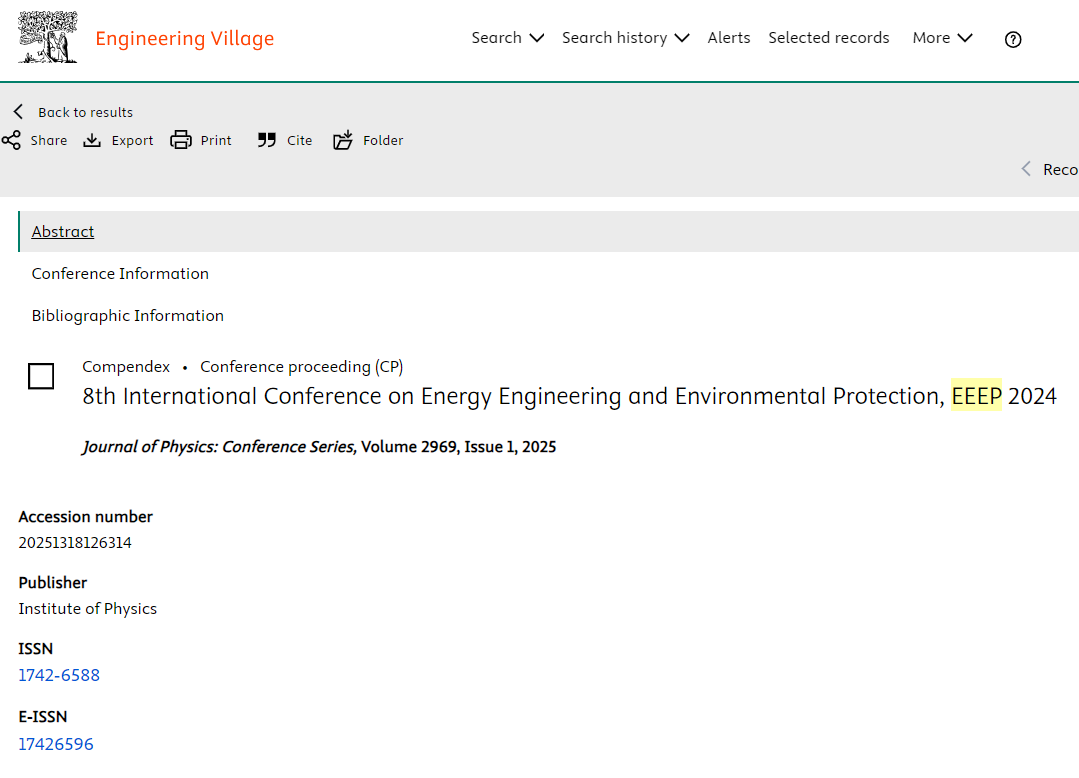Open the More dropdown

point(941,37)
